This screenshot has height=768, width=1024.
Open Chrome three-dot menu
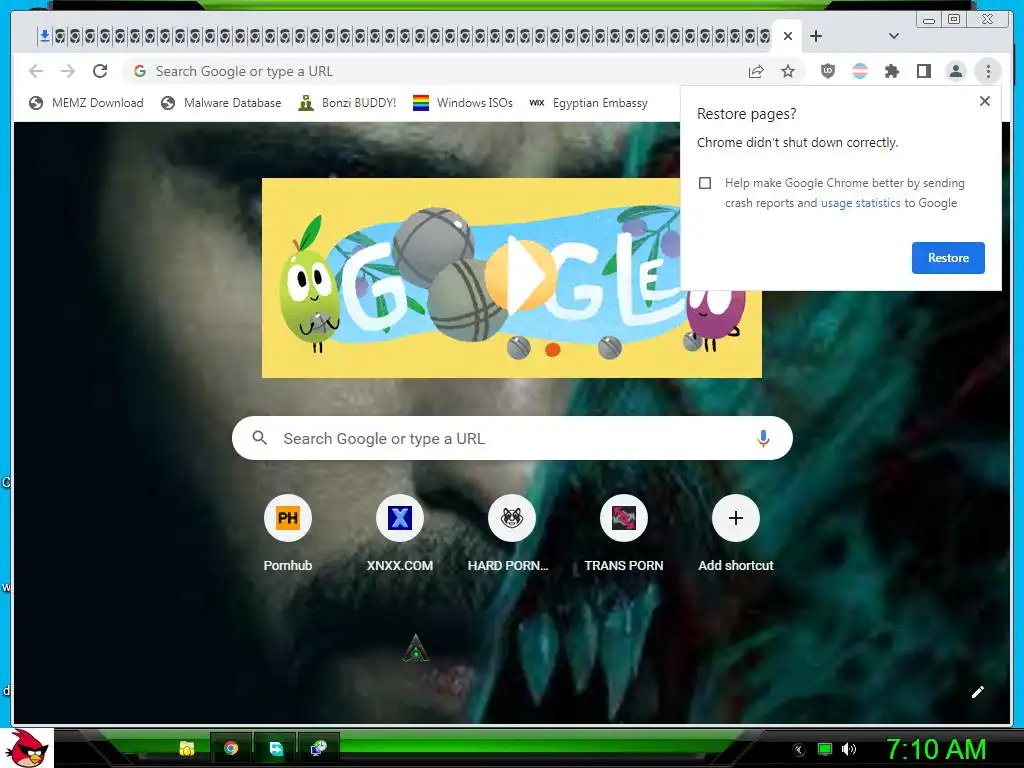[988, 71]
